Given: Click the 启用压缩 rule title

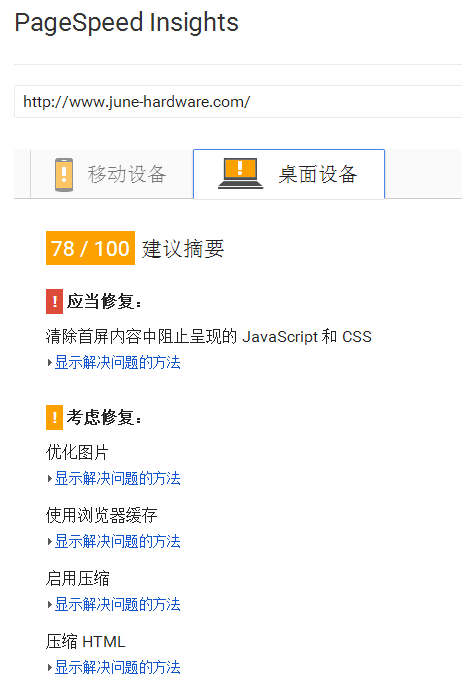Looking at the screenshot, I should coord(77,578).
